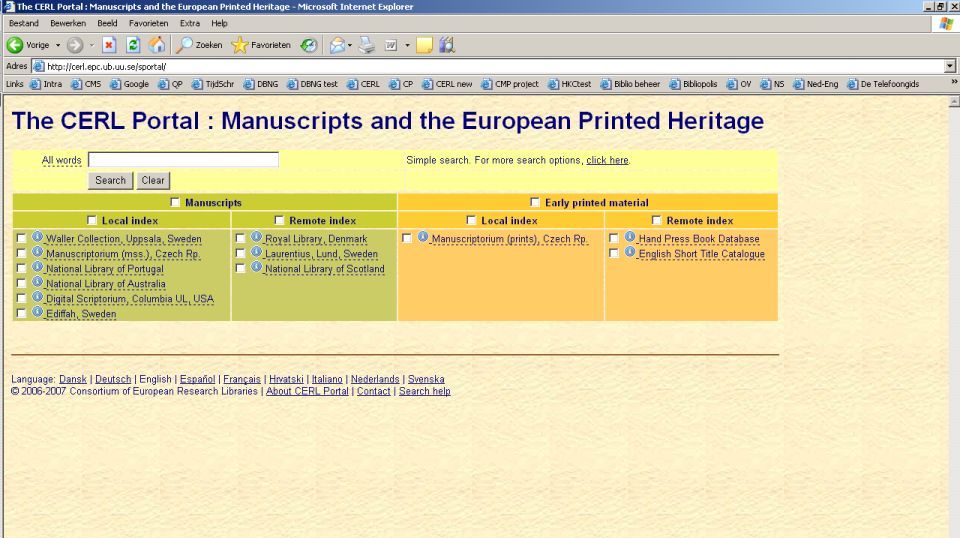Print the page with printer icon
The image size is (960, 538).
click(367, 45)
